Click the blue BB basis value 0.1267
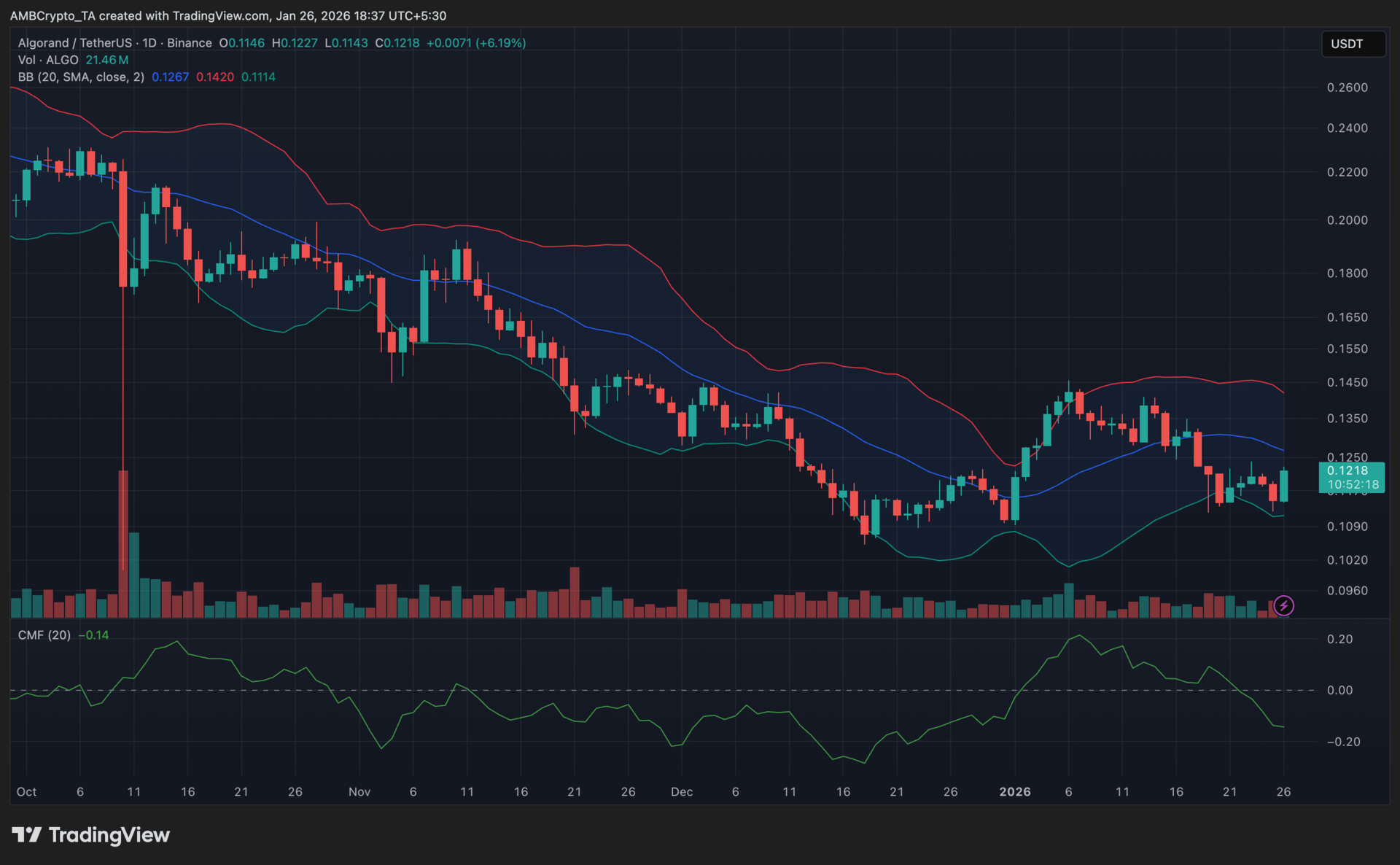This screenshot has width=1400, height=865. [x=170, y=77]
